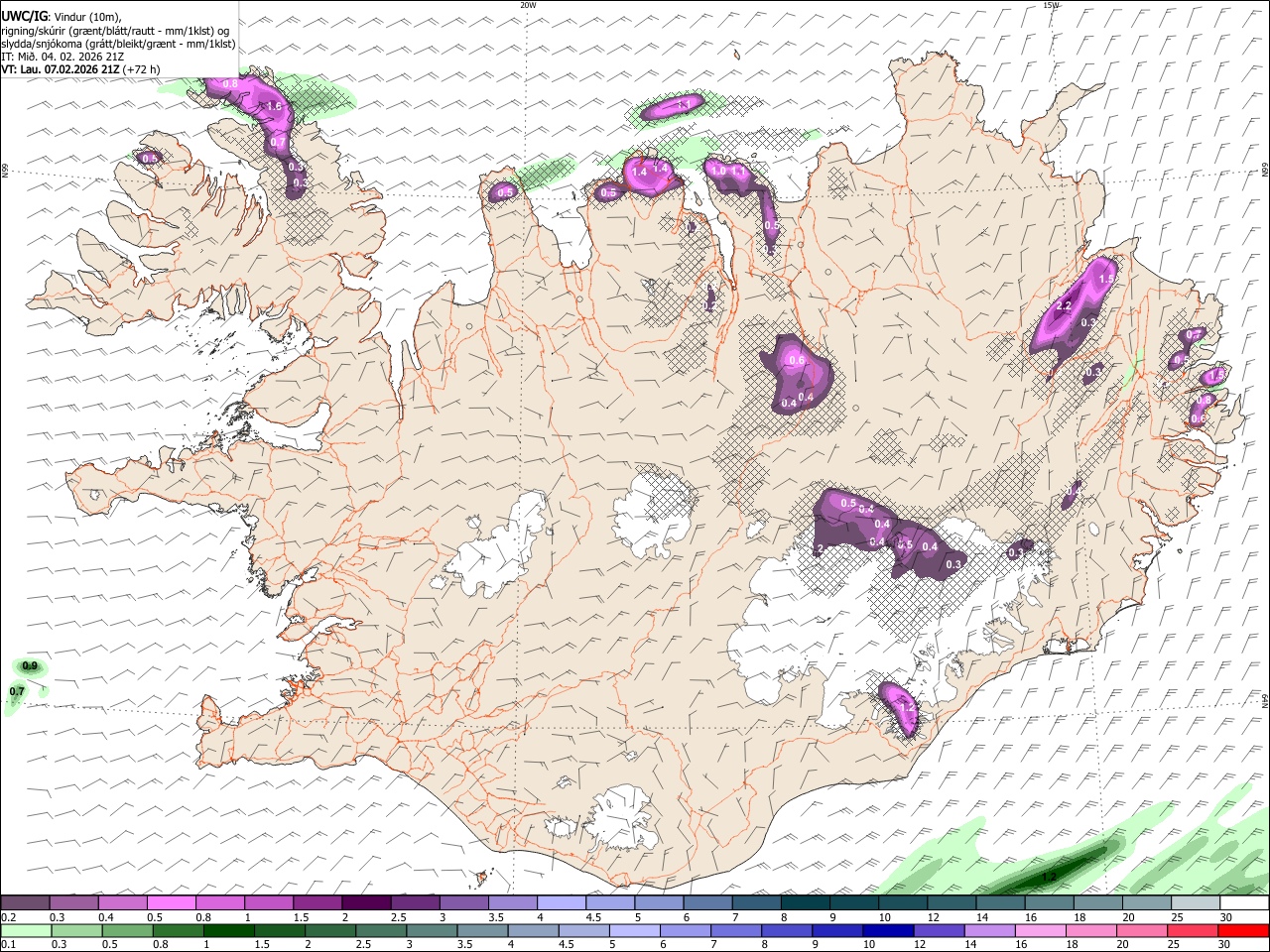Click the 20W longitude label at map top
The width and height of the screenshot is (1270, 952).
[528, 5]
